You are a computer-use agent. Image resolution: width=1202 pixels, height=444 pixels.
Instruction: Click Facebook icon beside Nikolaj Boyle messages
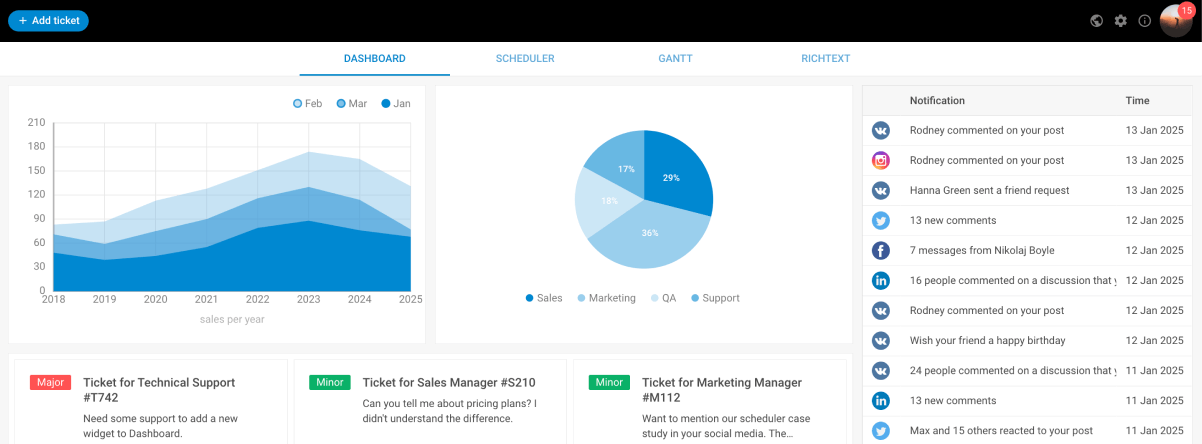(x=881, y=250)
